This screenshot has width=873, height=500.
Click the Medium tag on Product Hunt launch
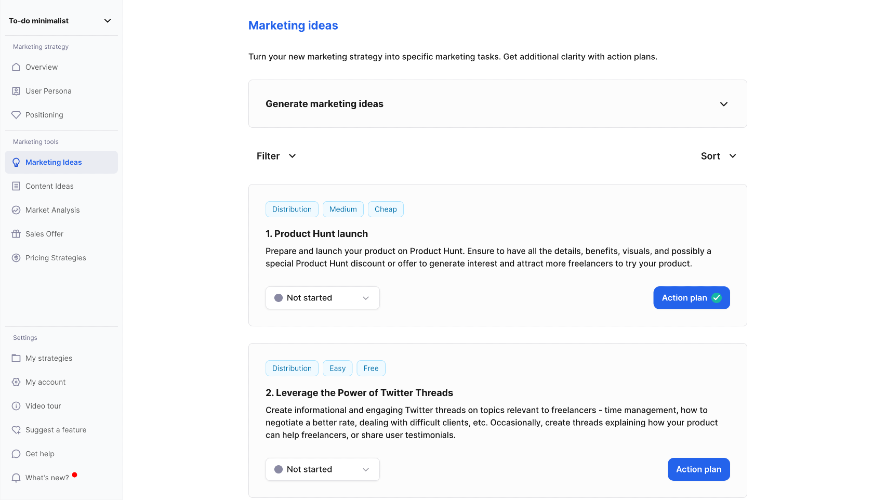pyautogui.click(x=343, y=209)
